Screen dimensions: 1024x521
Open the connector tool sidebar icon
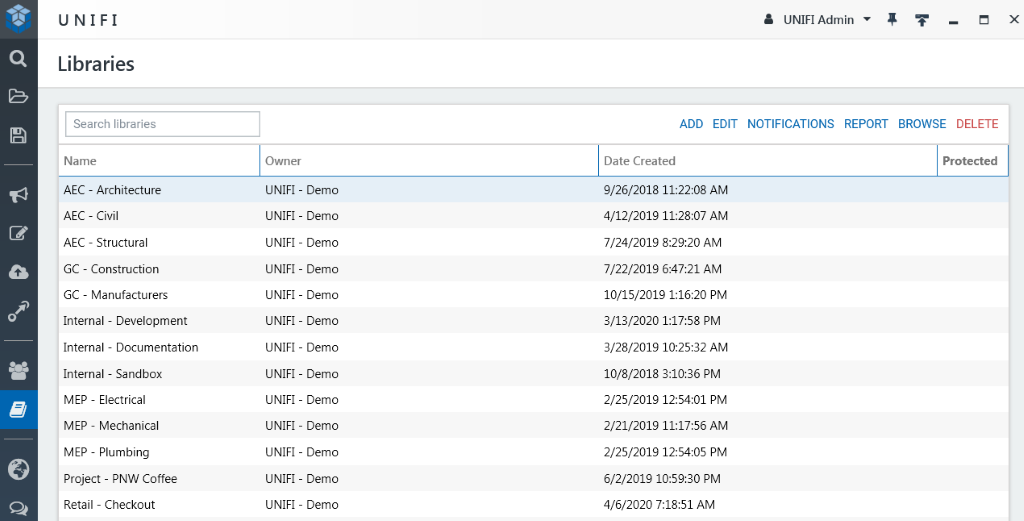pos(18,311)
